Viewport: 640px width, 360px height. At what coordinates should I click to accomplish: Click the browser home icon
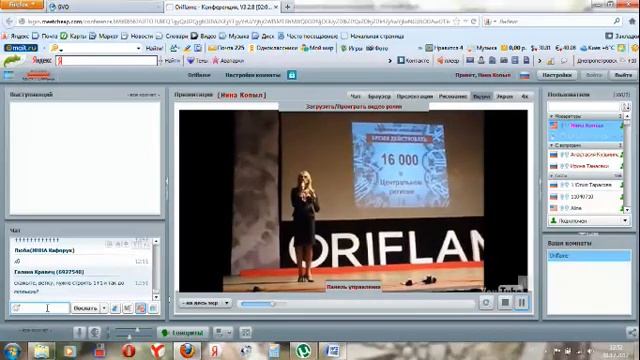click(x=632, y=21)
